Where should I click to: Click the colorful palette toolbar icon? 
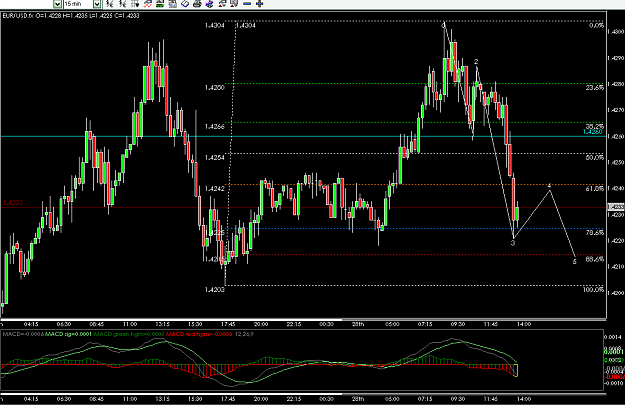click(x=210, y=4)
